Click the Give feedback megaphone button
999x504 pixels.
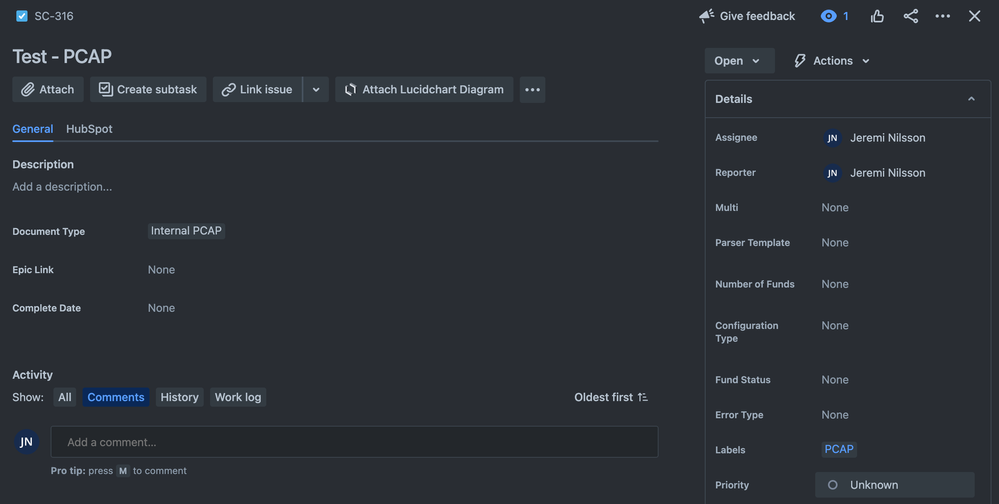click(747, 16)
